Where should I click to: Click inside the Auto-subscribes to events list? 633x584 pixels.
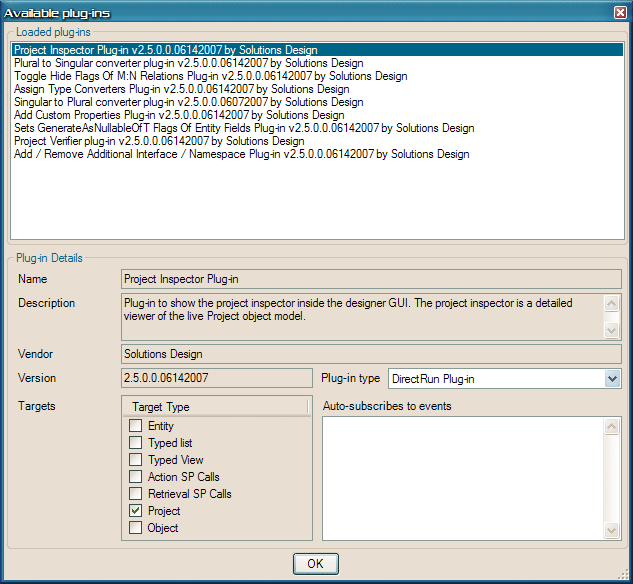pyautogui.click(x=463, y=479)
